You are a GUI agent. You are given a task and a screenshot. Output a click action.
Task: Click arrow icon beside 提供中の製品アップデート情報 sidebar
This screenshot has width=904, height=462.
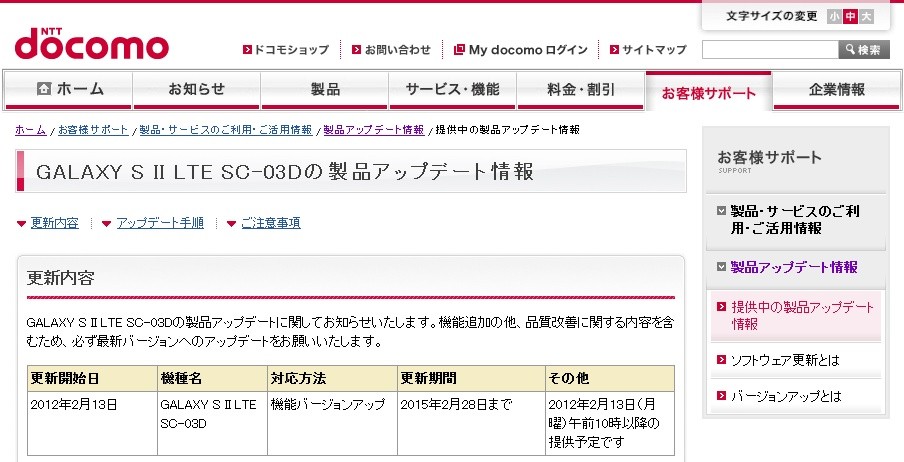click(x=721, y=307)
